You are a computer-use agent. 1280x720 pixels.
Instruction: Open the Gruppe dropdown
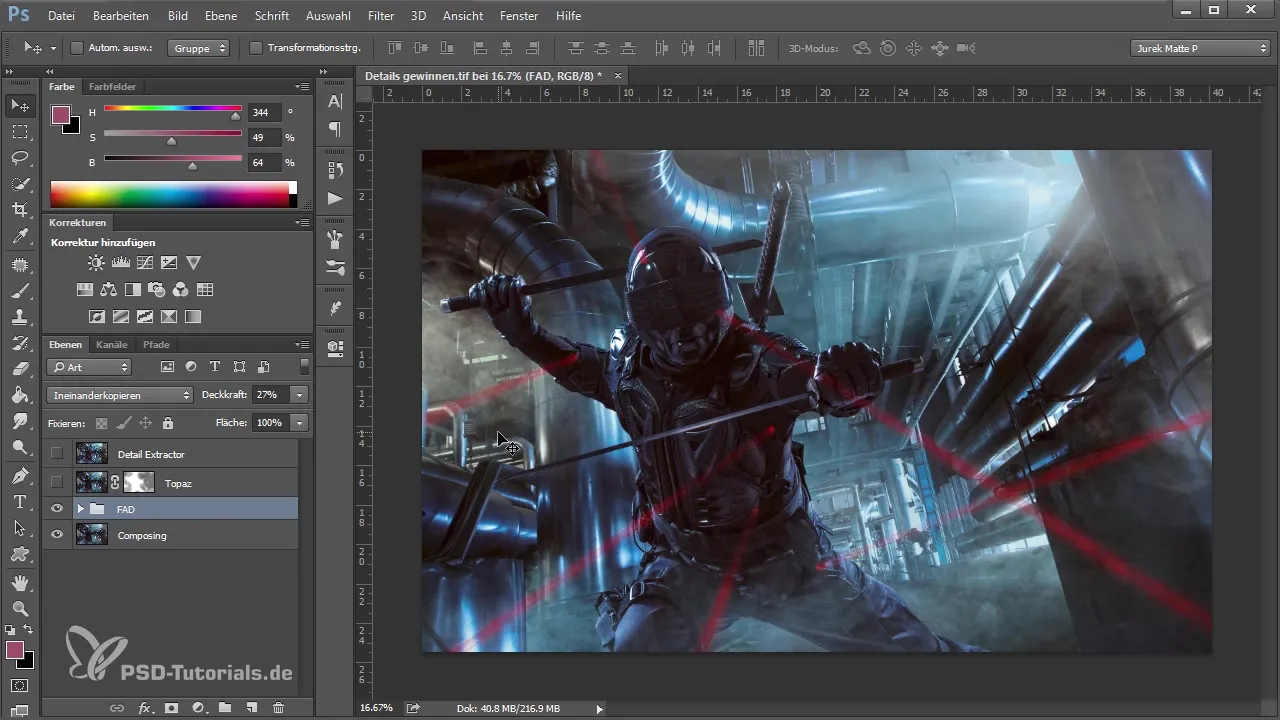(x=198, y=48)
